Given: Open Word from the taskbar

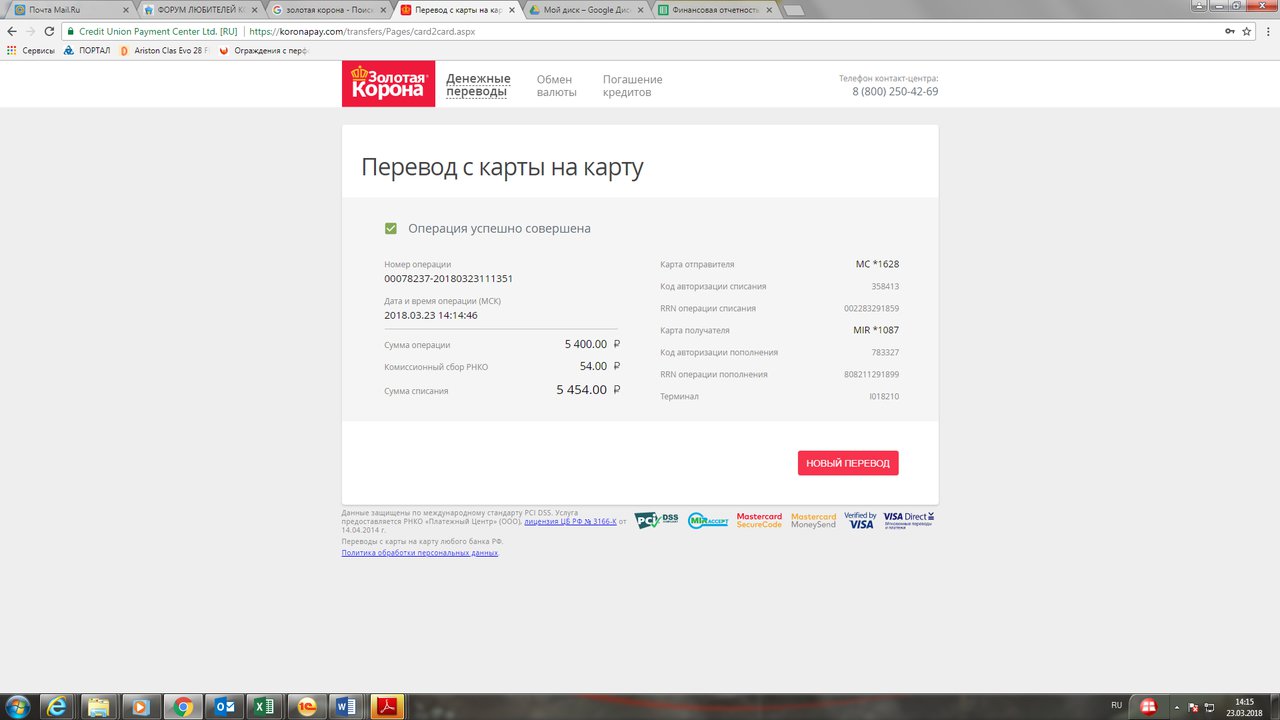Looking at the screenshot, I should click(x=347, y=706).
